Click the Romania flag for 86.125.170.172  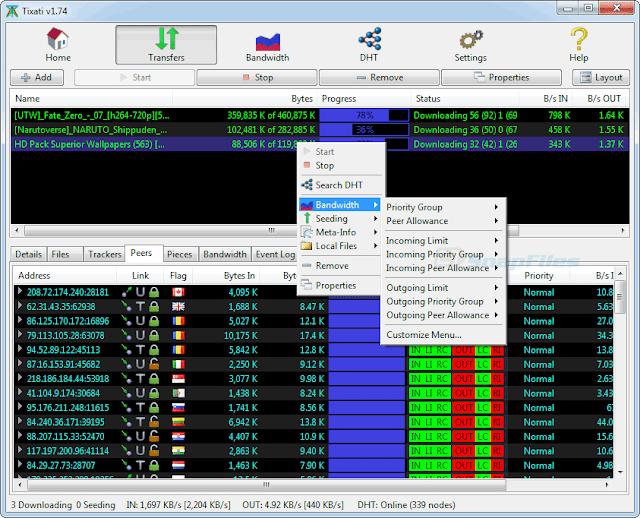point(178,321)
